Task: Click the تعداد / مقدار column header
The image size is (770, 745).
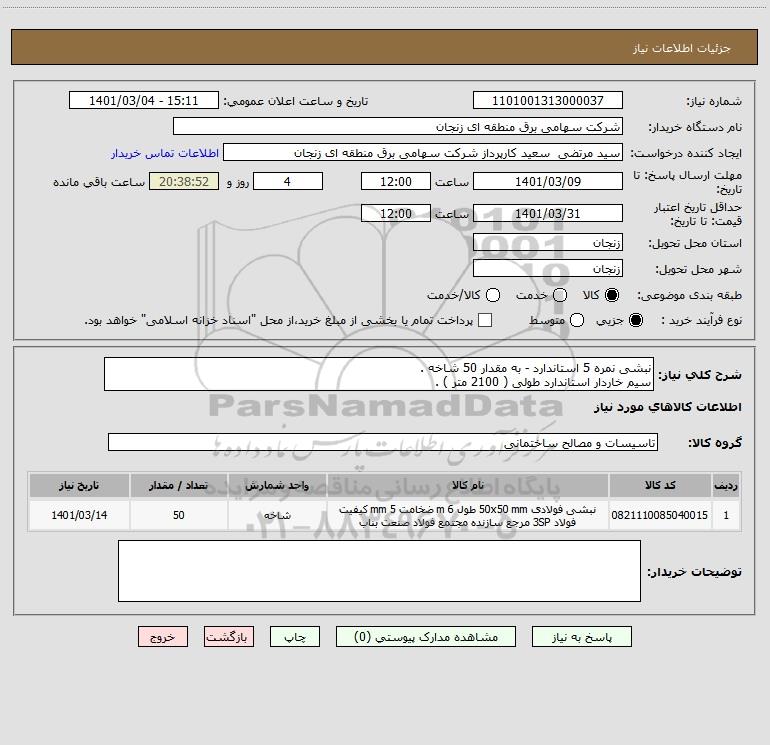Action: tap(178, 486)
